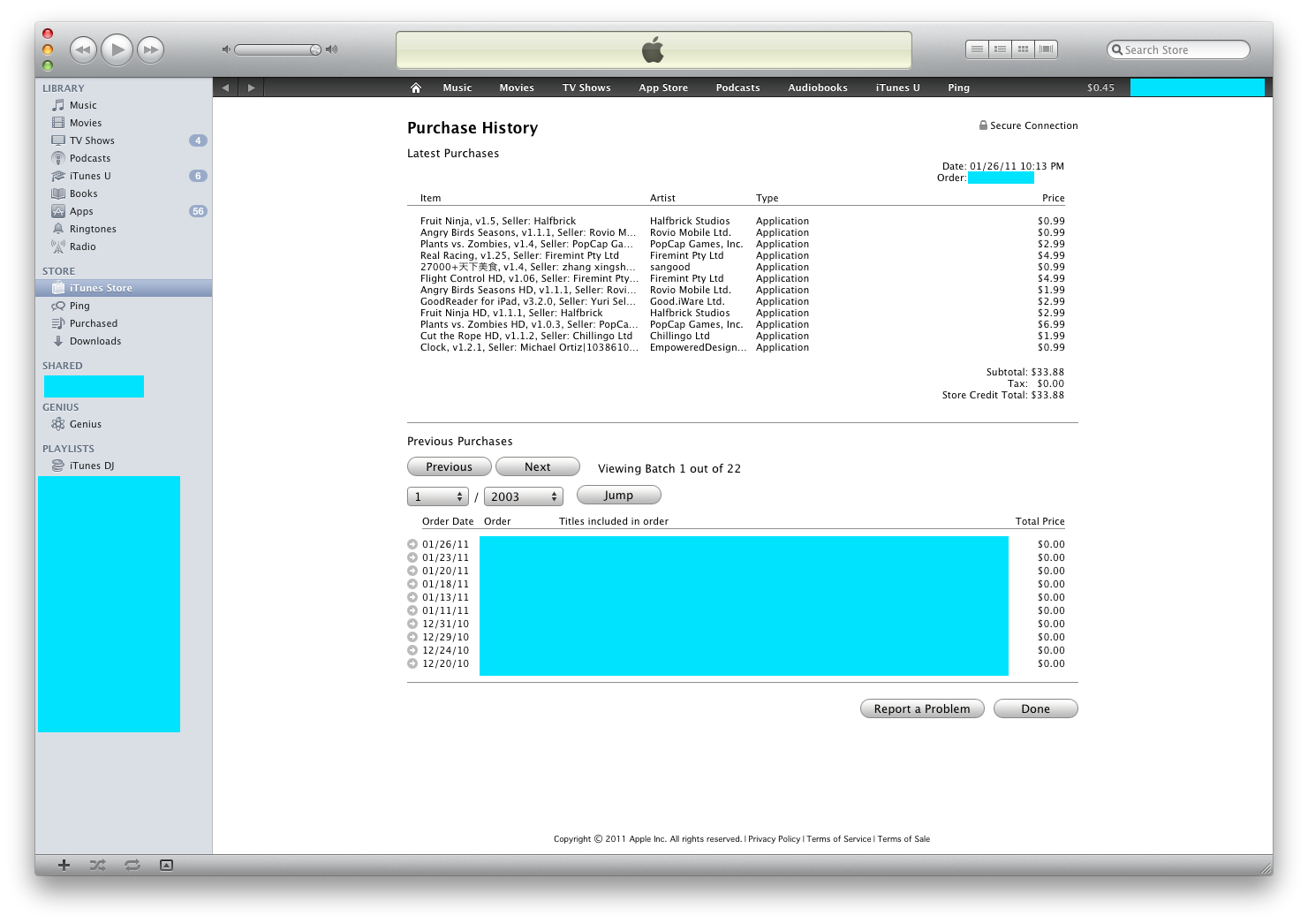Click the Jump button
1308x924 pixels.
click(x=618, y=495)
